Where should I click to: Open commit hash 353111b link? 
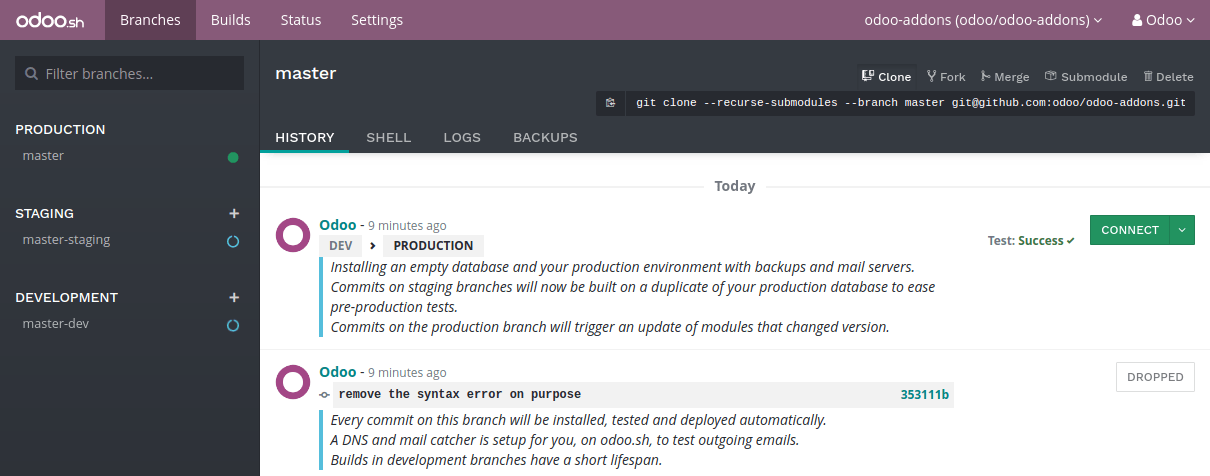click(x=924, y=394)
